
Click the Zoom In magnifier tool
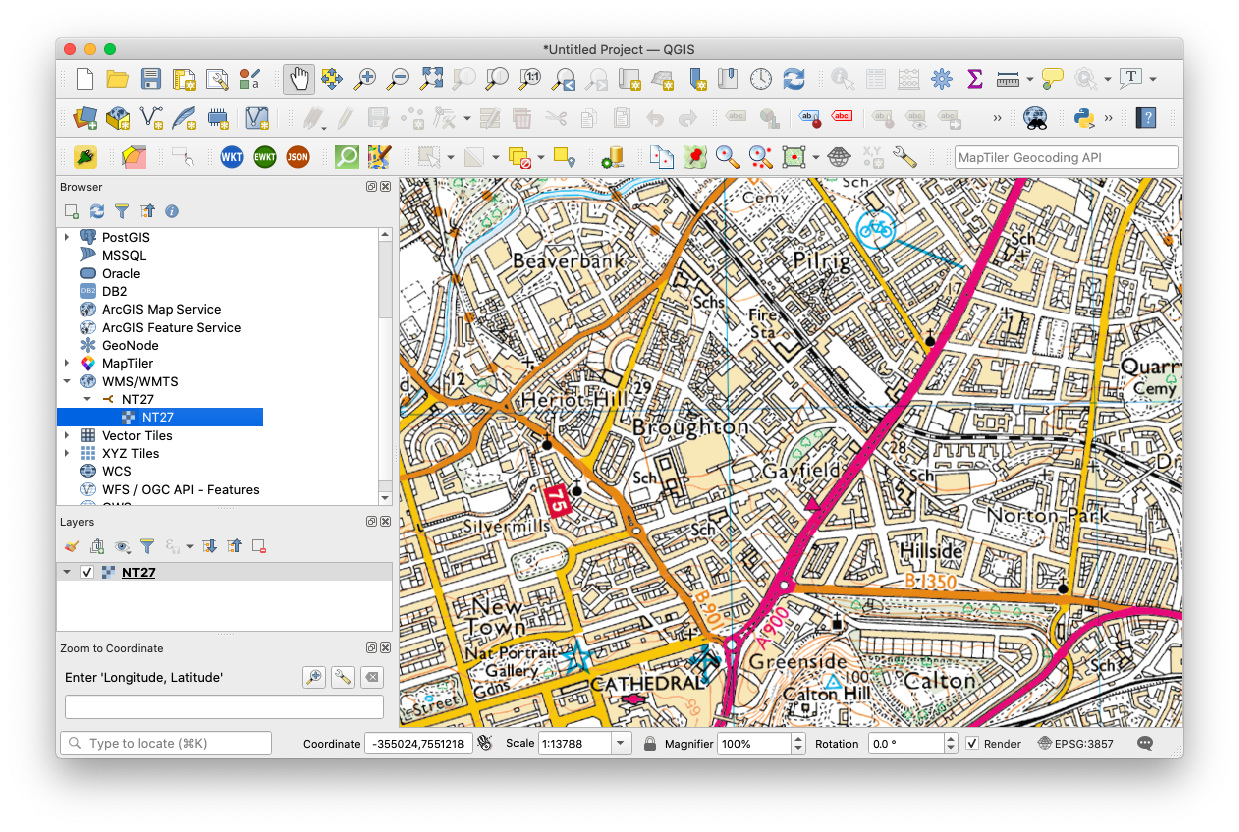coord(365,79)
